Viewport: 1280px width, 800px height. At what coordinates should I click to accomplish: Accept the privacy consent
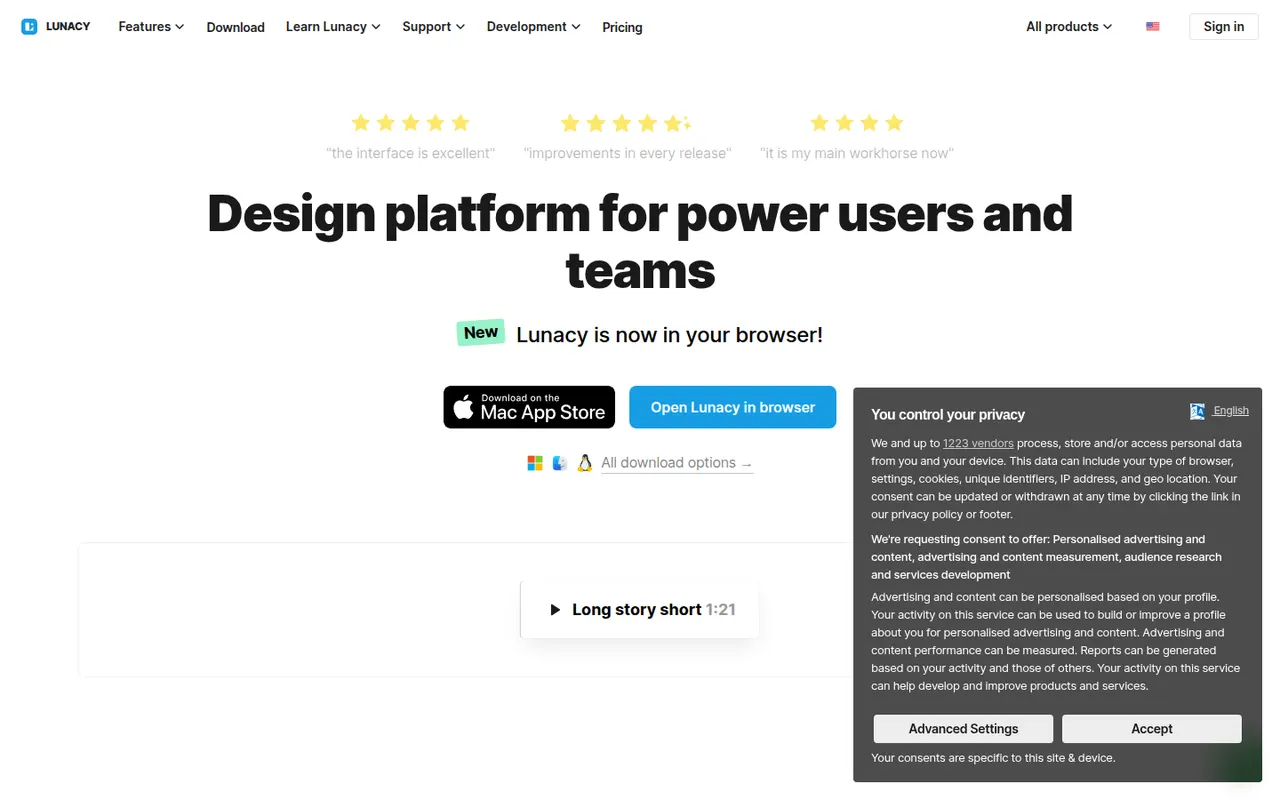click(x=1152, y=729)
